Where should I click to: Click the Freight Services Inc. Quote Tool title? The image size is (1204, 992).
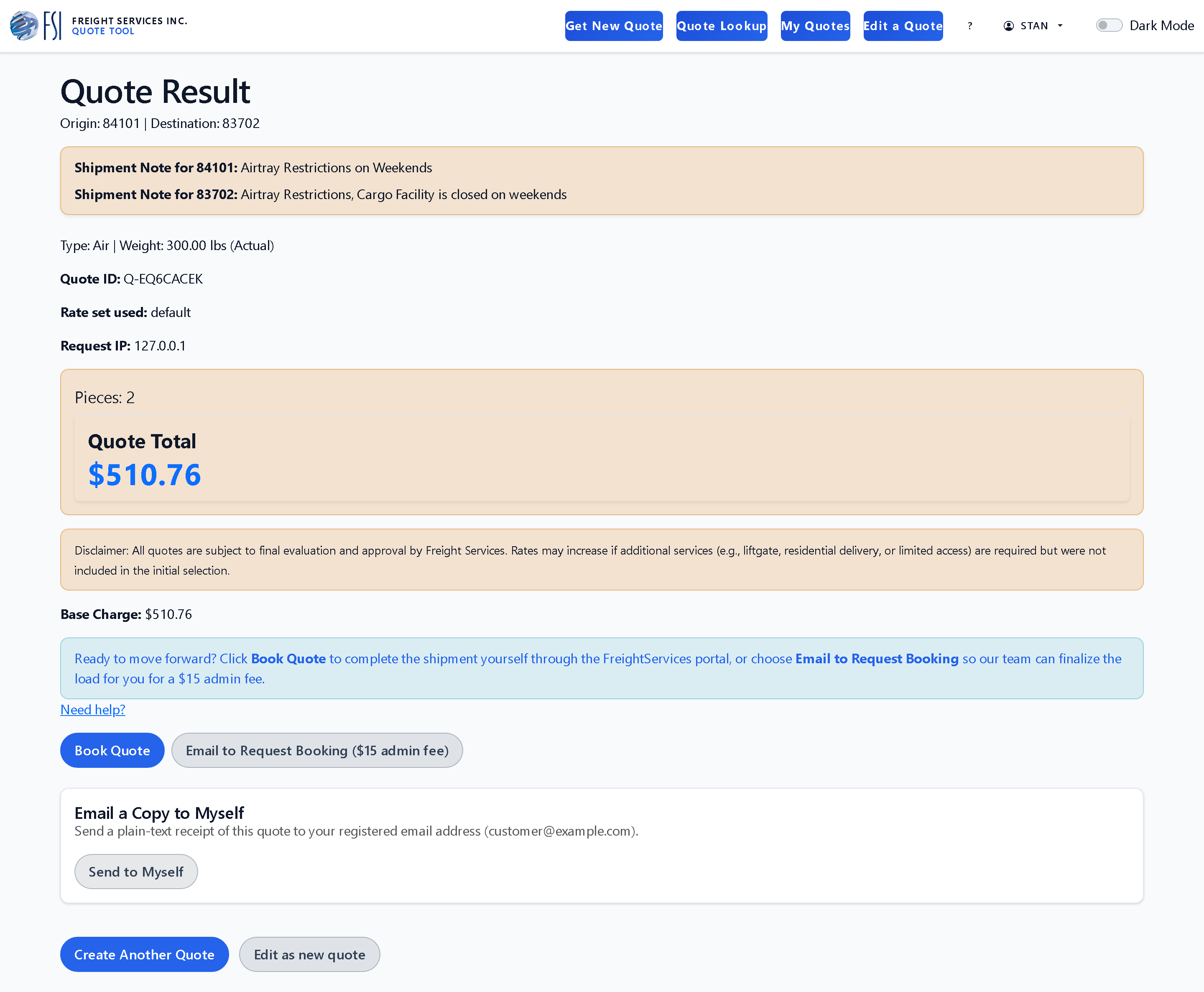(130, 26)
